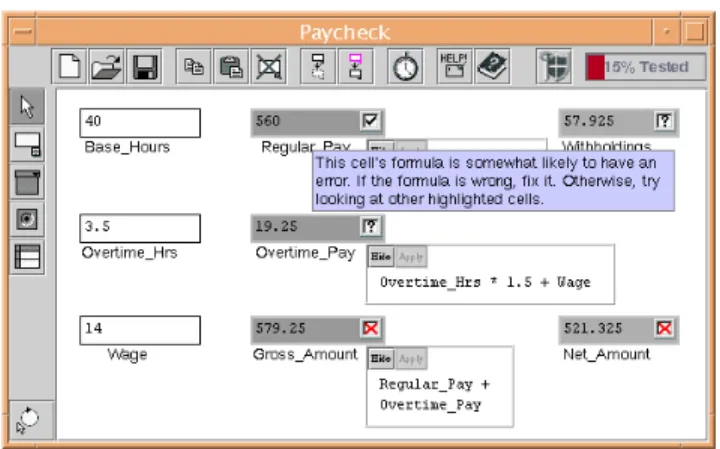Open the window menu button left of title

tap(22, 32)
